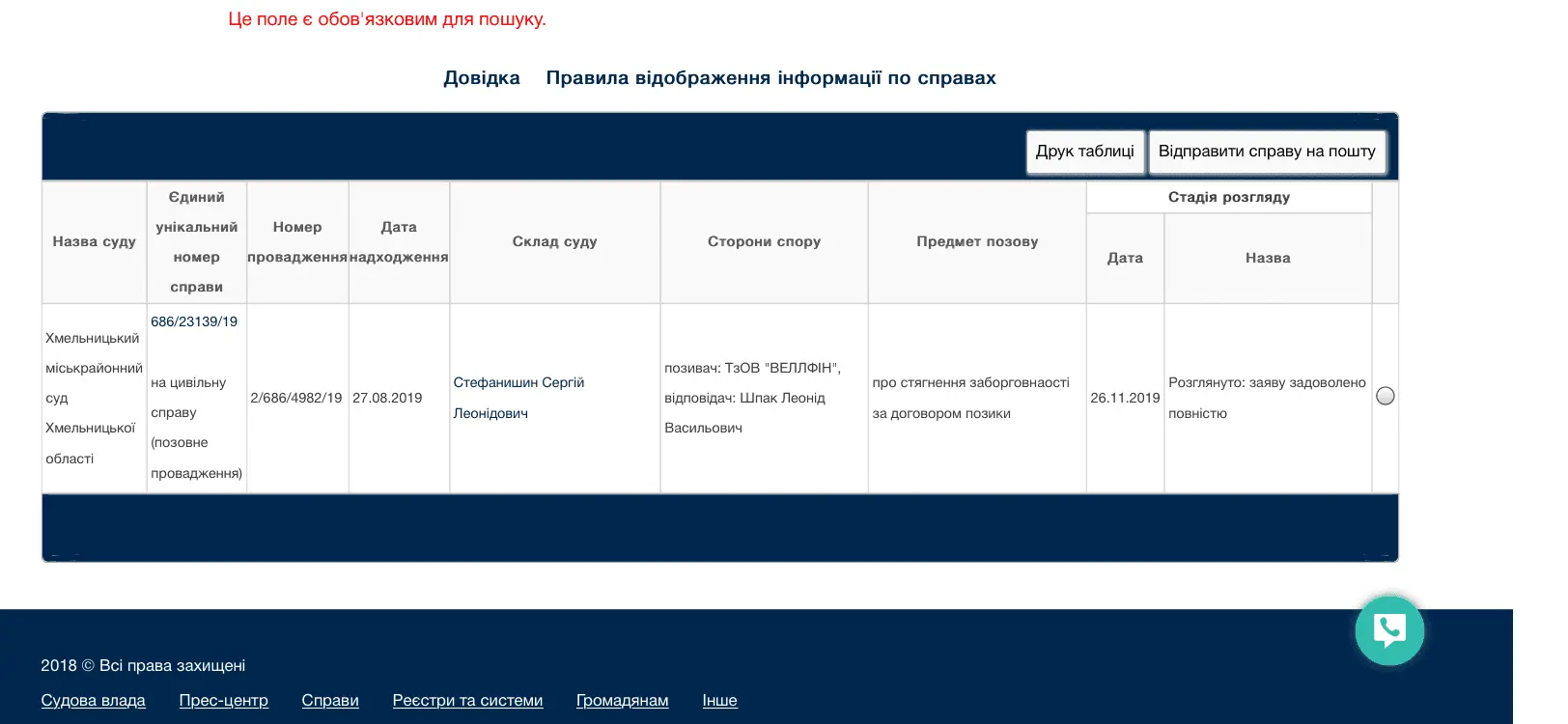Click the Назва суду column header
Screen dimensions: 1568x724
pos(94,241)
